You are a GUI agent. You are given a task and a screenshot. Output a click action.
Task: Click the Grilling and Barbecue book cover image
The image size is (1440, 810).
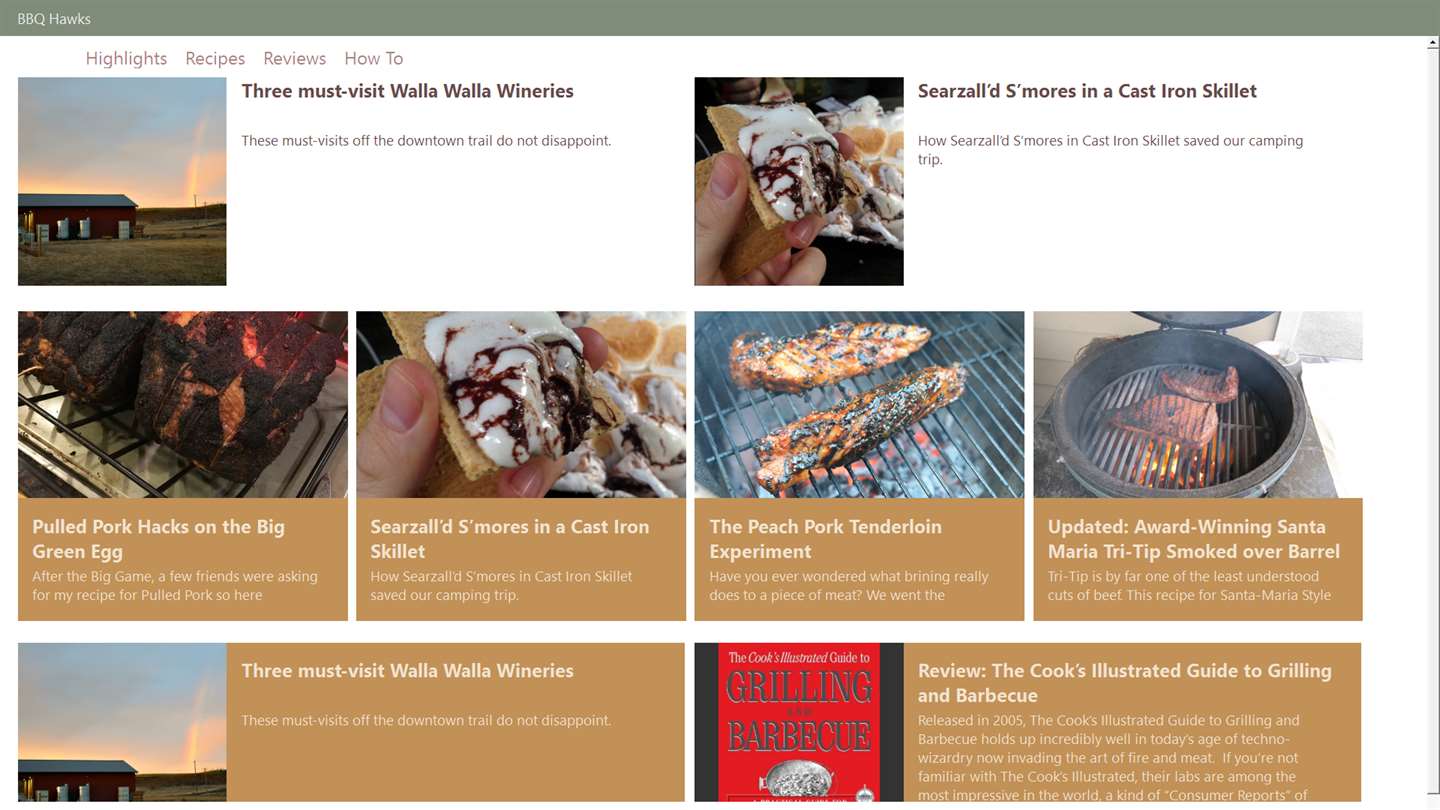click(x=799, y=722)
